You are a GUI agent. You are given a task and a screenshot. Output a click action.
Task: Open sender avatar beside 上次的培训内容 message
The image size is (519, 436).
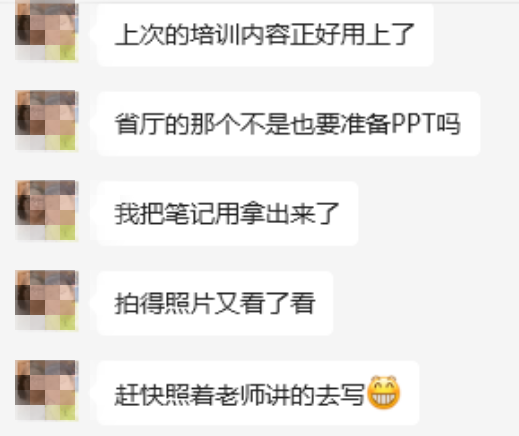[46, 31]
